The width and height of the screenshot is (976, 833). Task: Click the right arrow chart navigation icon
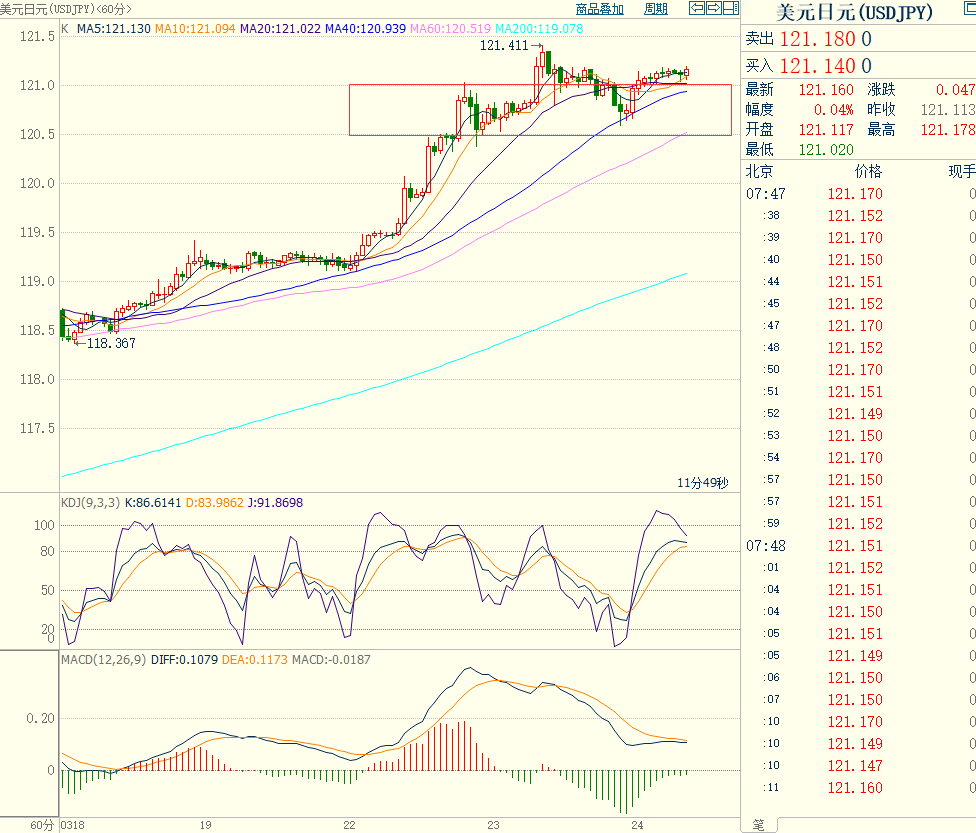pyautogui.click(x=714, y=8)
